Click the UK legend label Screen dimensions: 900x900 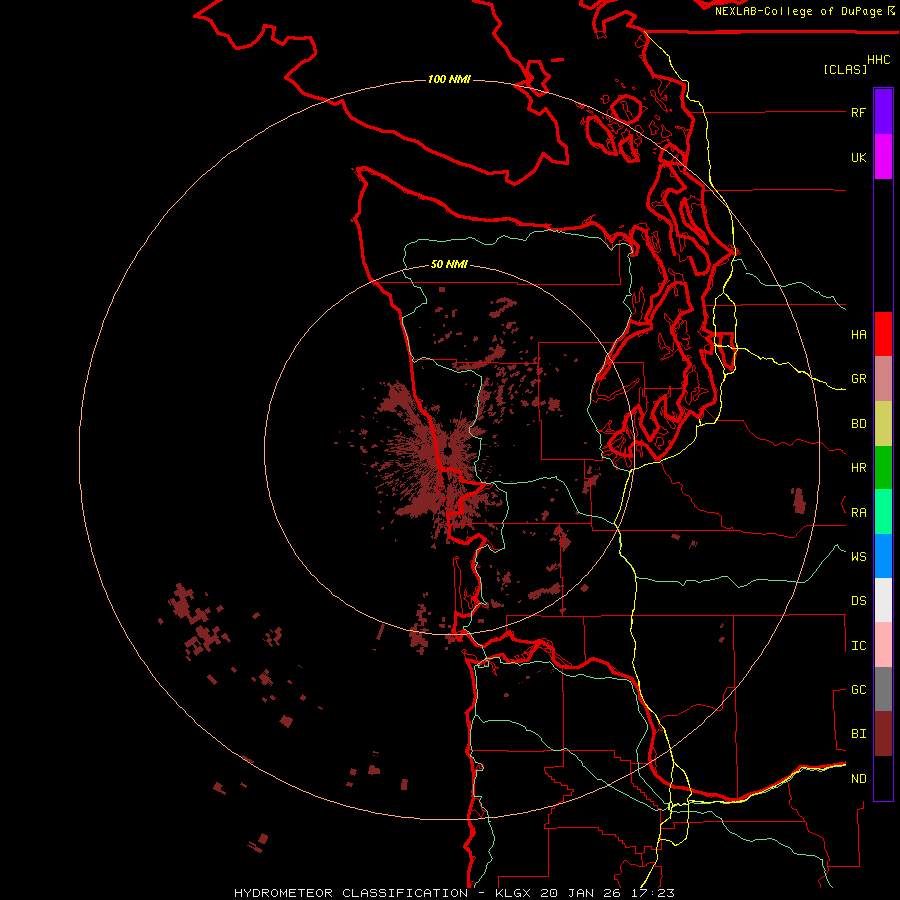(x=858, y=157)
